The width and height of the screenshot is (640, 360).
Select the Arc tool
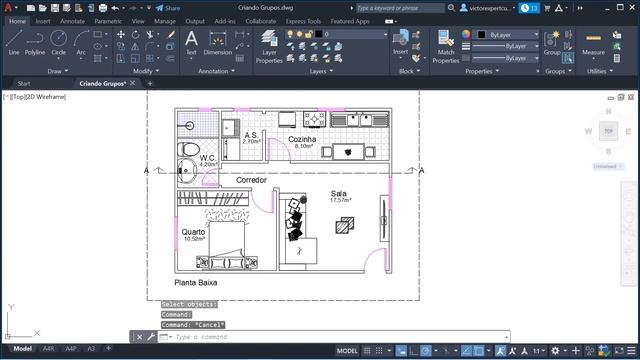(x=81, y=42)
